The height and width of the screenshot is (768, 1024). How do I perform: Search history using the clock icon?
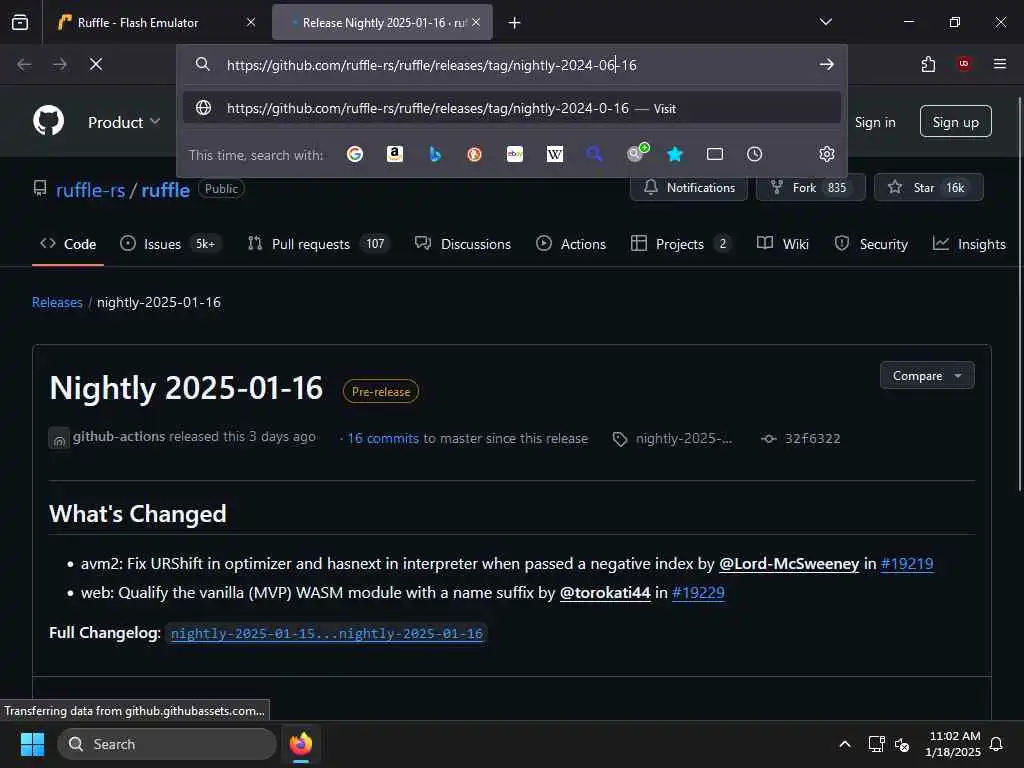point(754,154)
